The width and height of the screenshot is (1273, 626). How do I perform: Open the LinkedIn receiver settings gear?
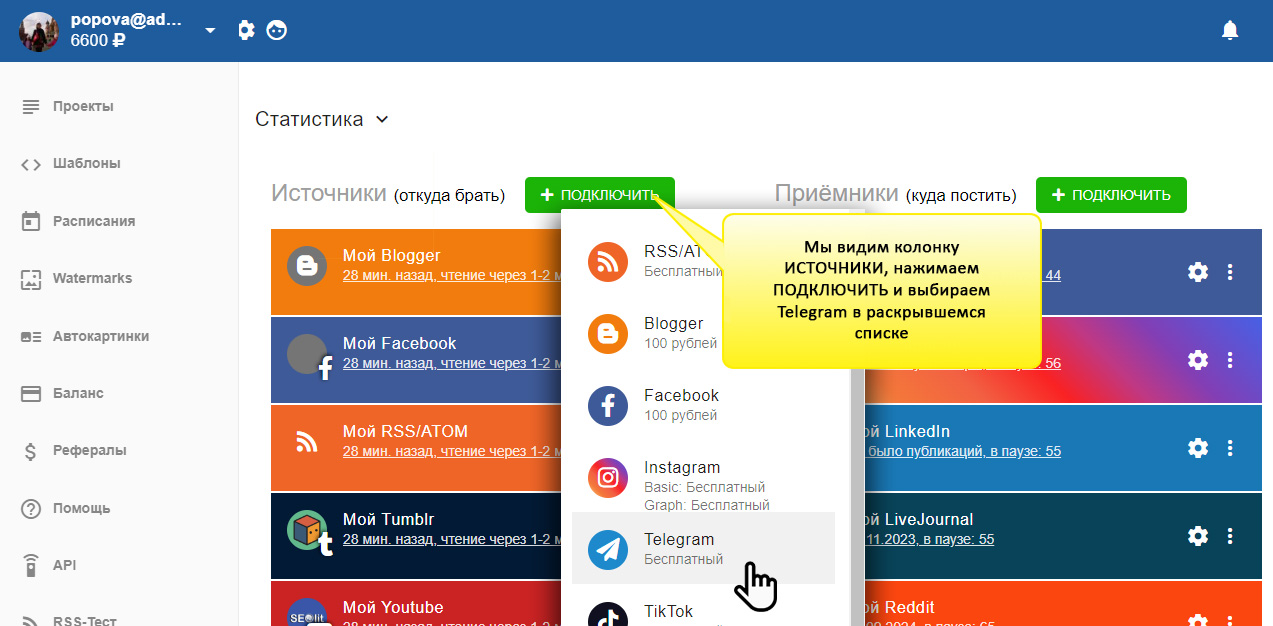point(1197,448)
